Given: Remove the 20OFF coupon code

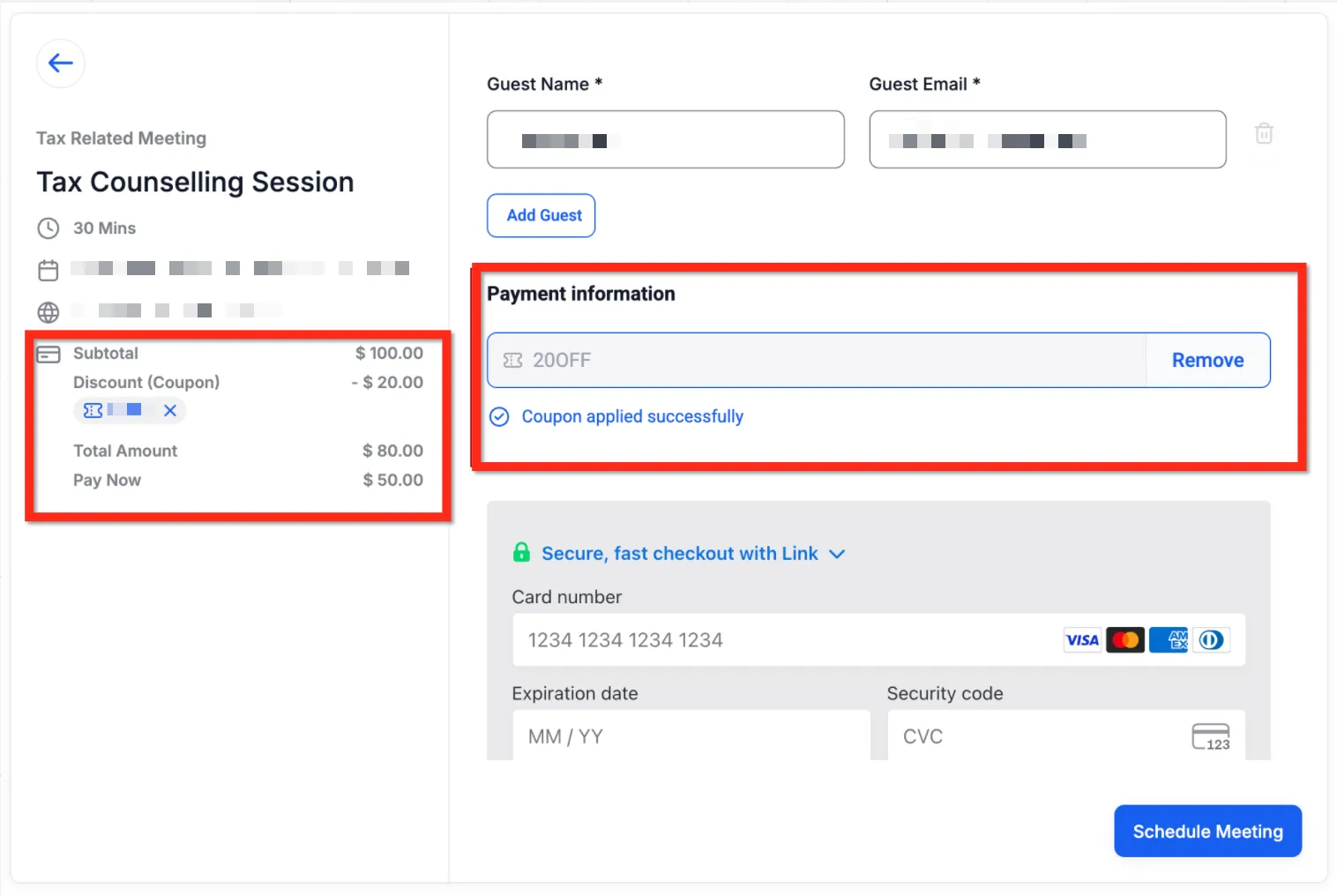Looking at the screenshot, I should pos(1207,360).
